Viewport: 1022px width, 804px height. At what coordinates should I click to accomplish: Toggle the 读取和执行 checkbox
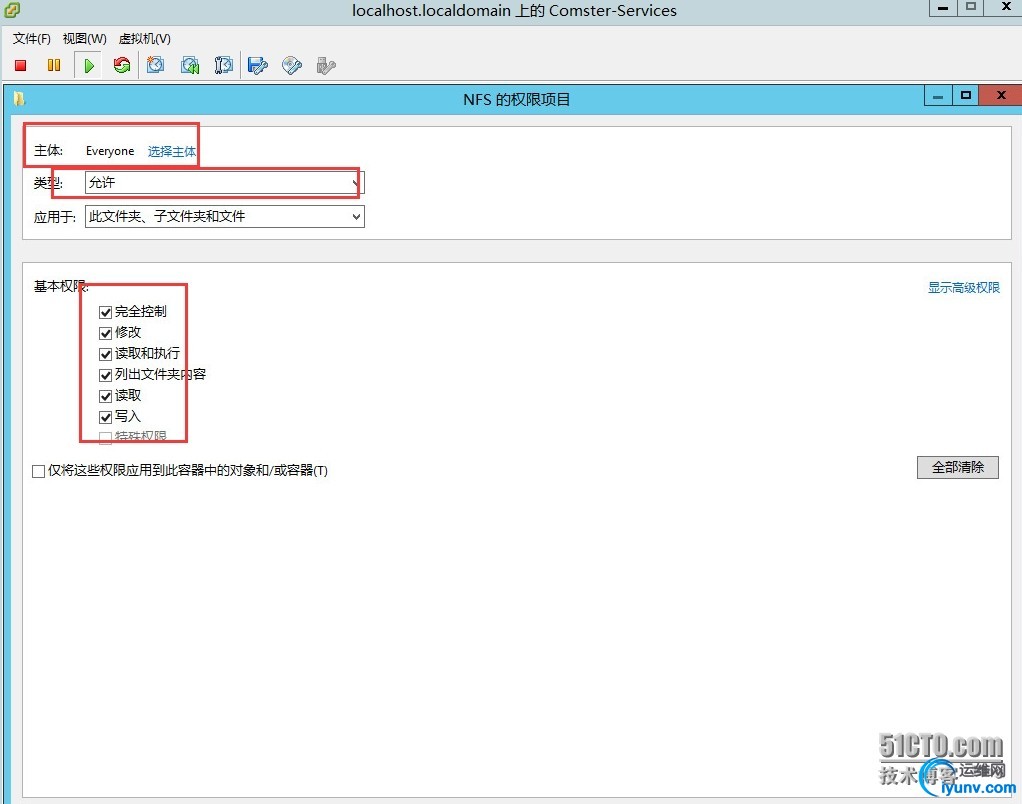coord(106,354)
